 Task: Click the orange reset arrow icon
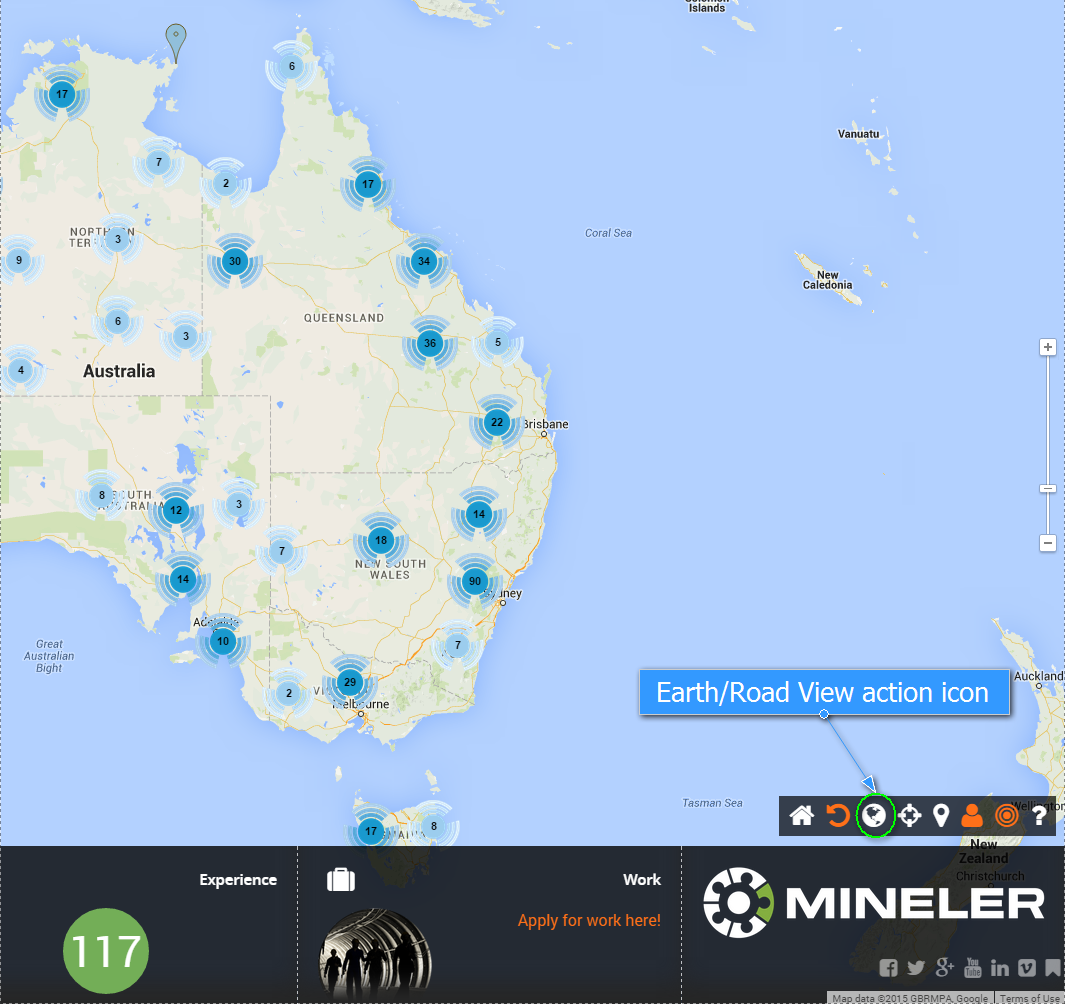pyautogui.click(x=838, y=816)
